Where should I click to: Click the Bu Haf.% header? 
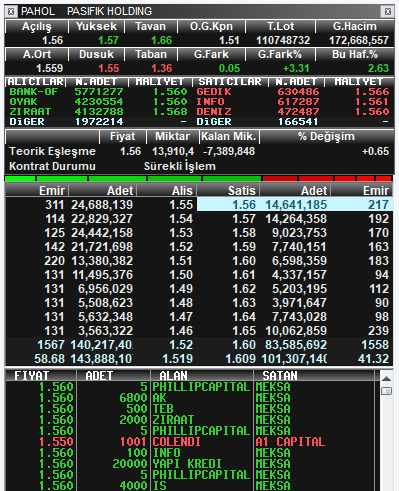click(355, 54)
